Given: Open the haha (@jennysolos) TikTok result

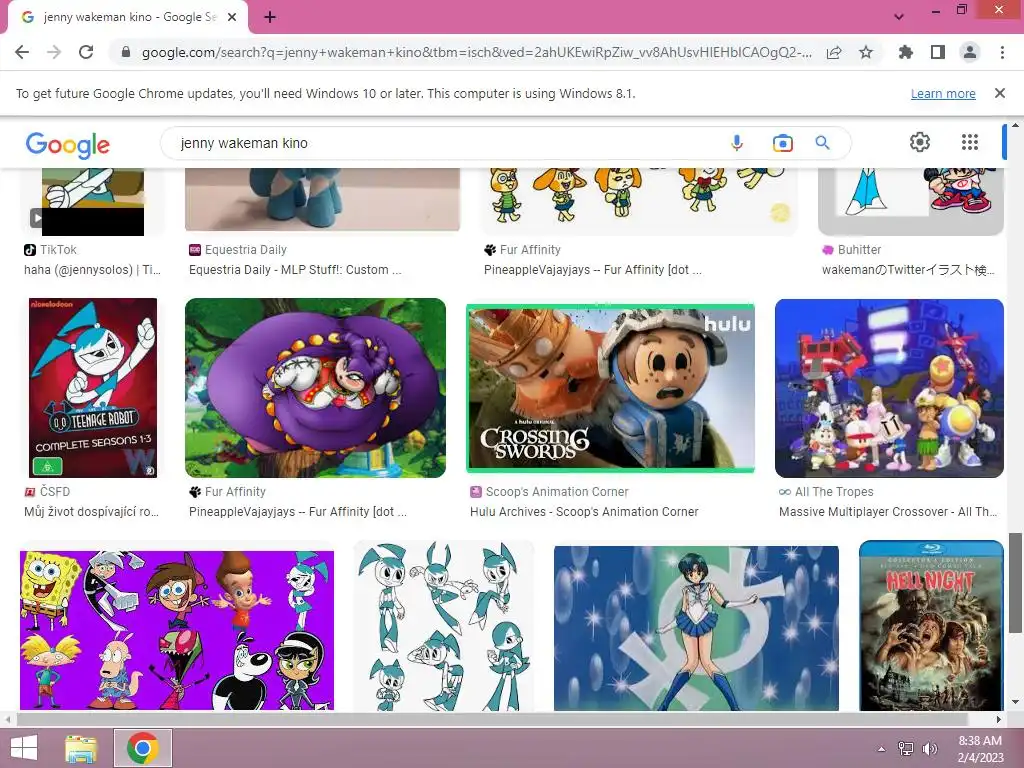Looking at the screenshot, I should 92,270.
